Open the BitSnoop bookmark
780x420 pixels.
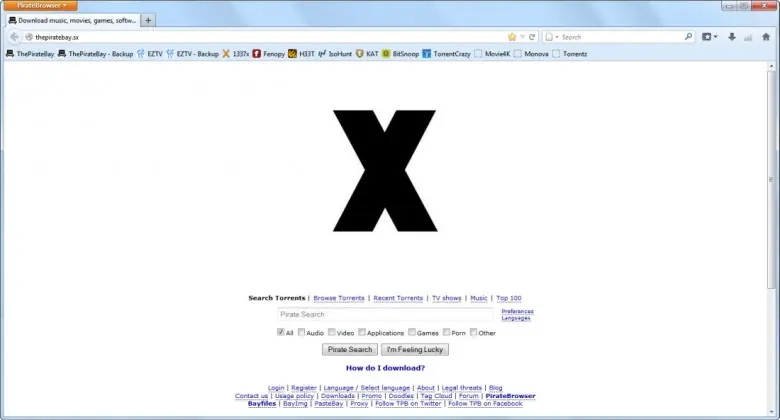[400, 54]
